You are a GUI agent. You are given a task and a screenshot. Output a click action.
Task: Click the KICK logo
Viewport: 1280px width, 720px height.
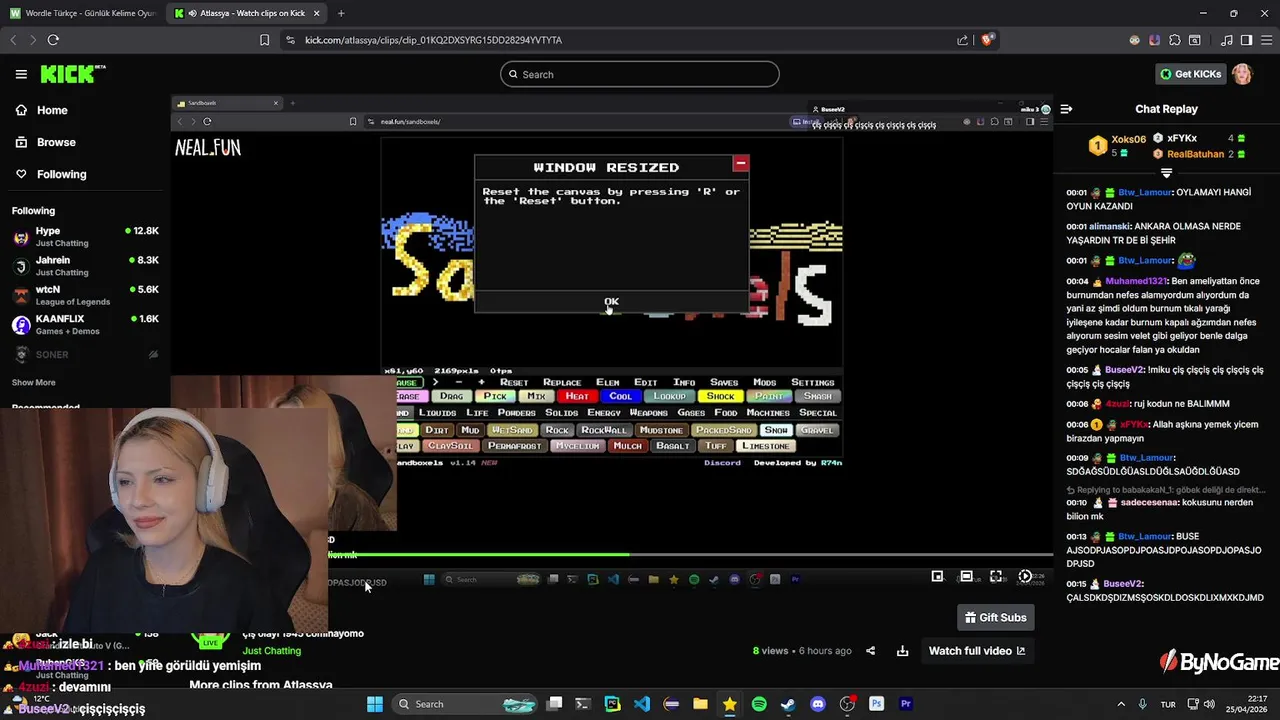72,74
